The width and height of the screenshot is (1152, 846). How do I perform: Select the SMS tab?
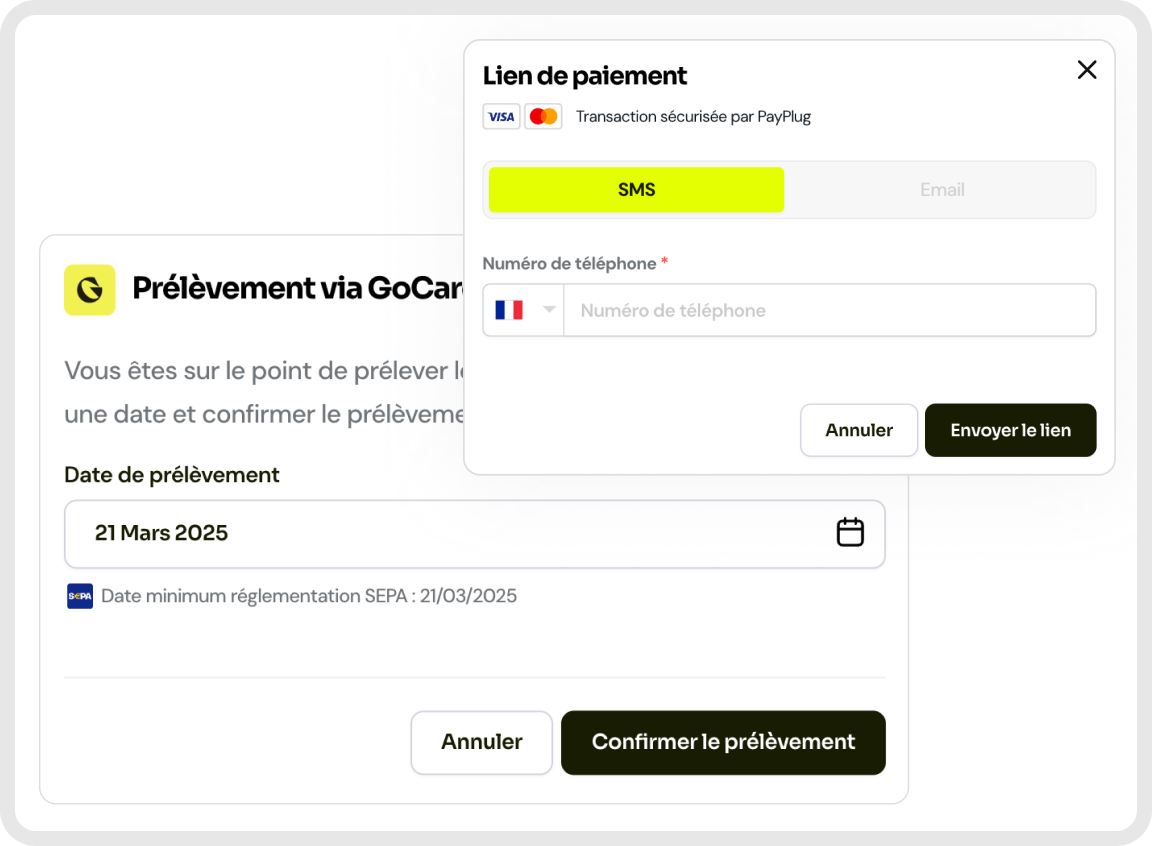coord(636,189)
